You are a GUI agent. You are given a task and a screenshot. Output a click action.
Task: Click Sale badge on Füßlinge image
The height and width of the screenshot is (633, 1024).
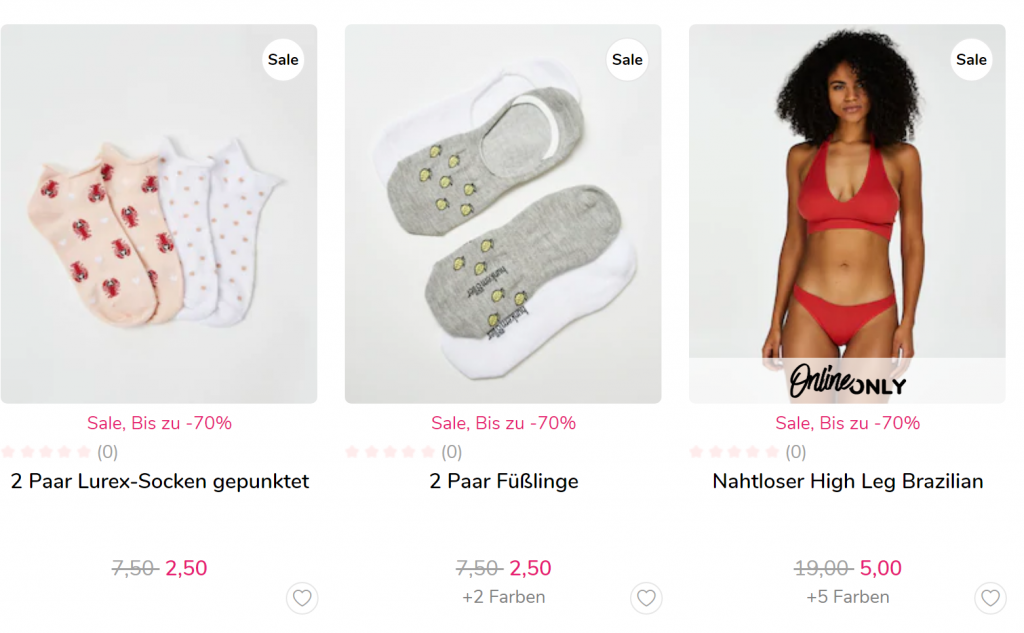click(627, 60)
